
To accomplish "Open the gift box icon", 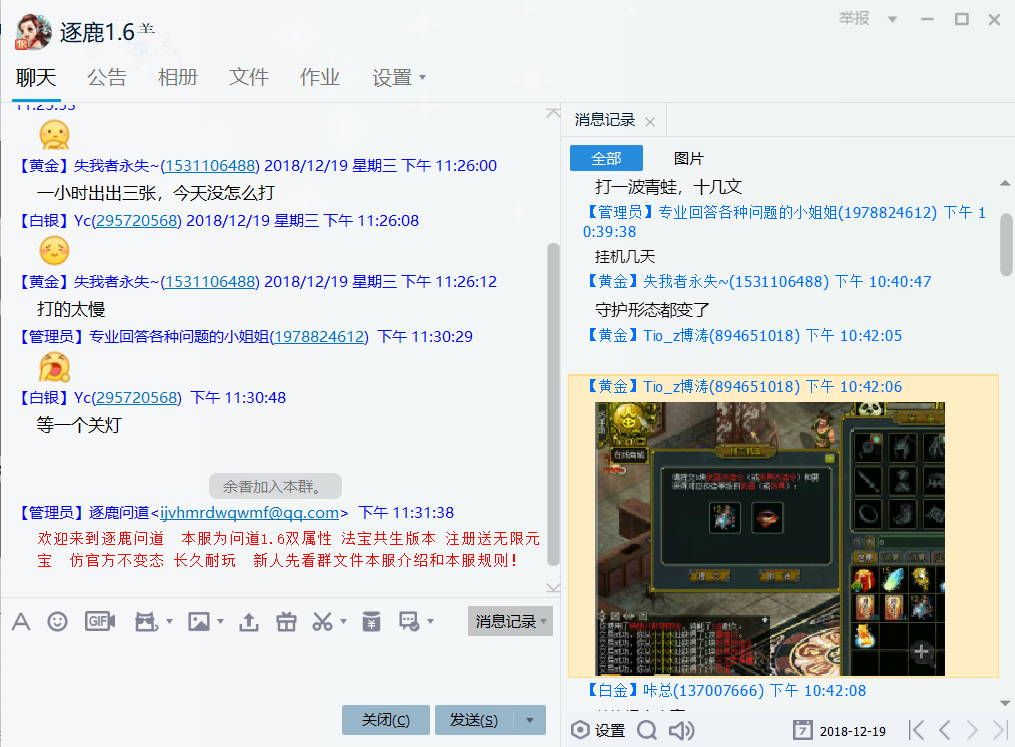I will tap(286, 621).
